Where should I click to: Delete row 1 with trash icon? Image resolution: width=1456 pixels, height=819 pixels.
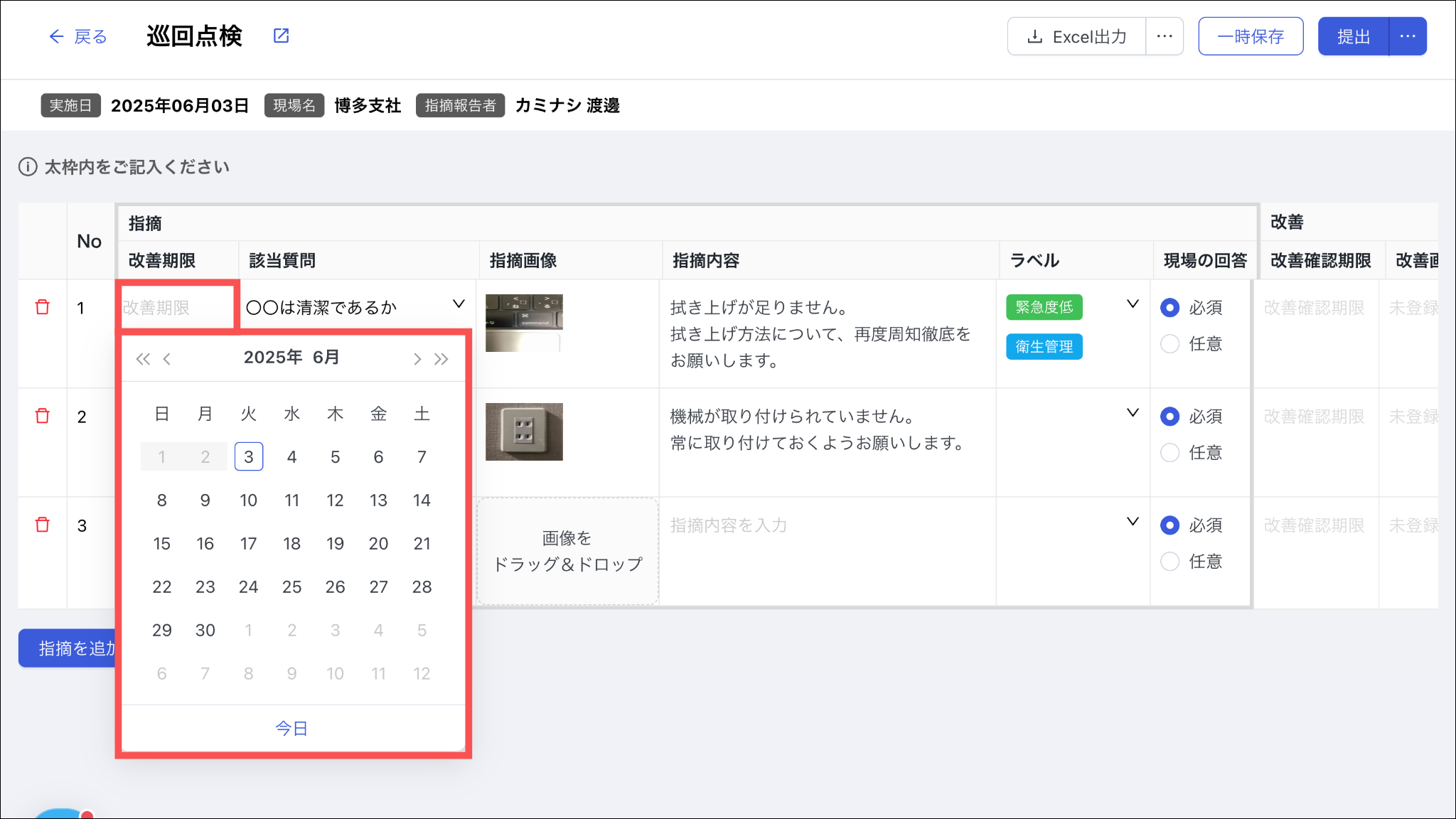coord(43,307)
